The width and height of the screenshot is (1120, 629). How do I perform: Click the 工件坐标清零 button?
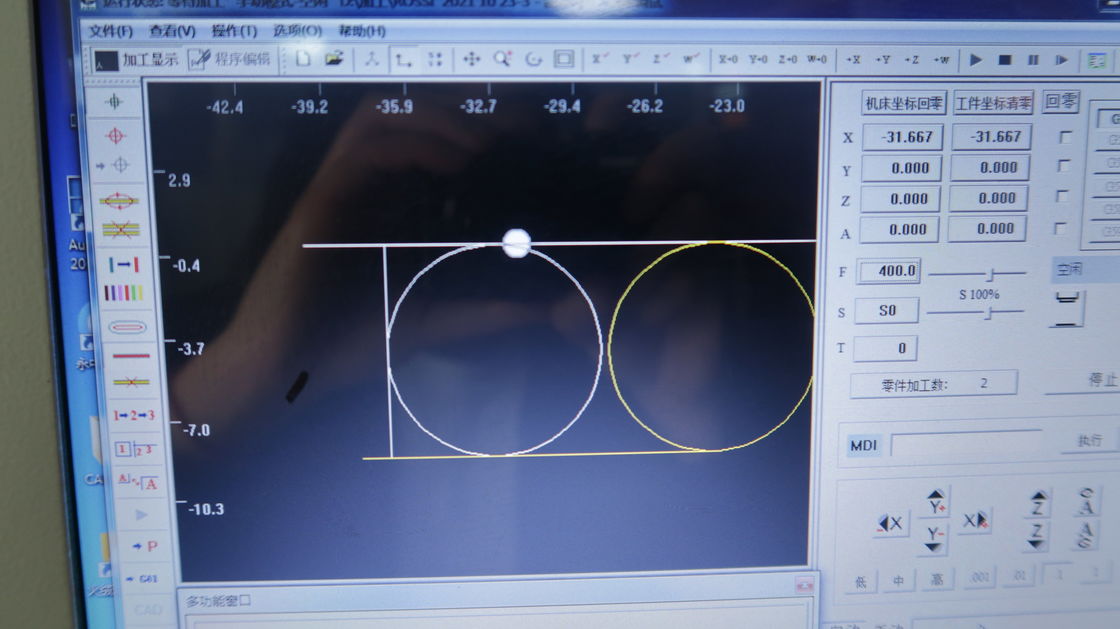click(993, 103)
